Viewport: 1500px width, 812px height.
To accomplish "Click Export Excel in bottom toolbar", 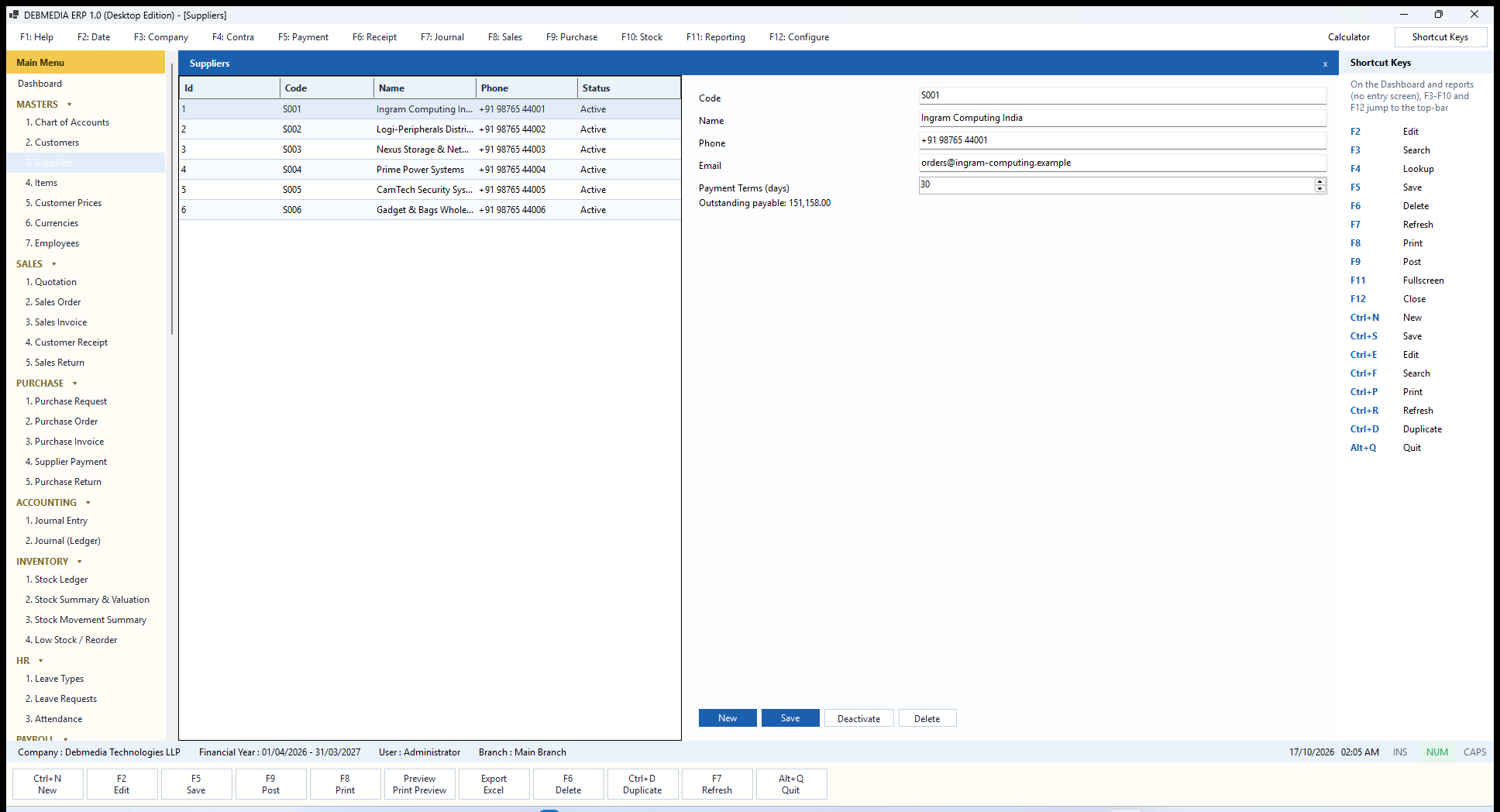I will 494,784.
